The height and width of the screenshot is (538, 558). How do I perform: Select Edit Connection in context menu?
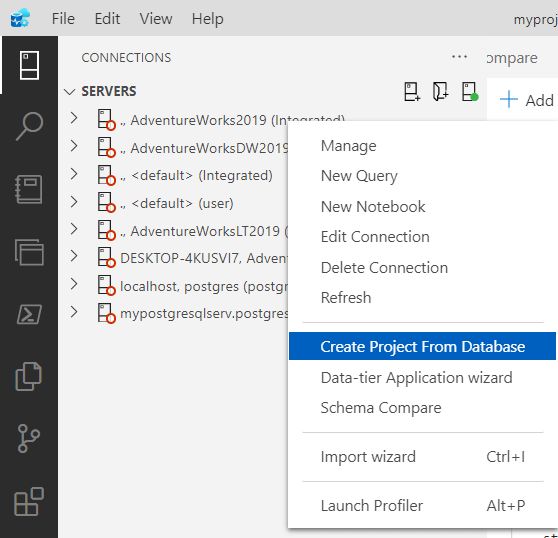422,237
